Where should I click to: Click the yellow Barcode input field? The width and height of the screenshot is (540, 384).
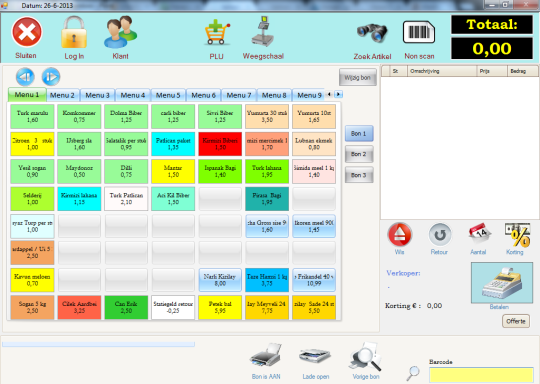[x=481, y=375]
